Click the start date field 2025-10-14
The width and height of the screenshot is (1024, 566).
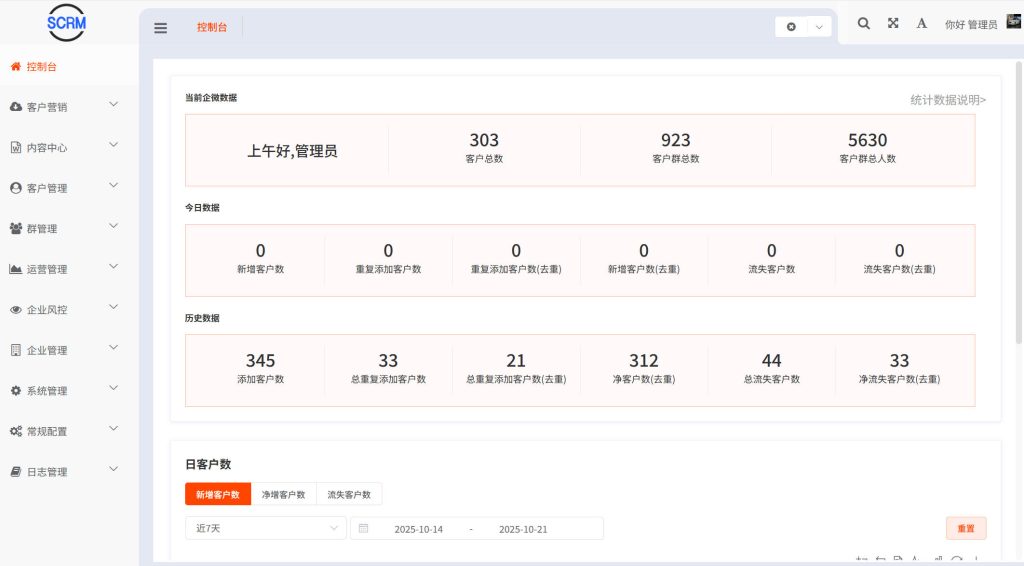click(x=418, y=529)
